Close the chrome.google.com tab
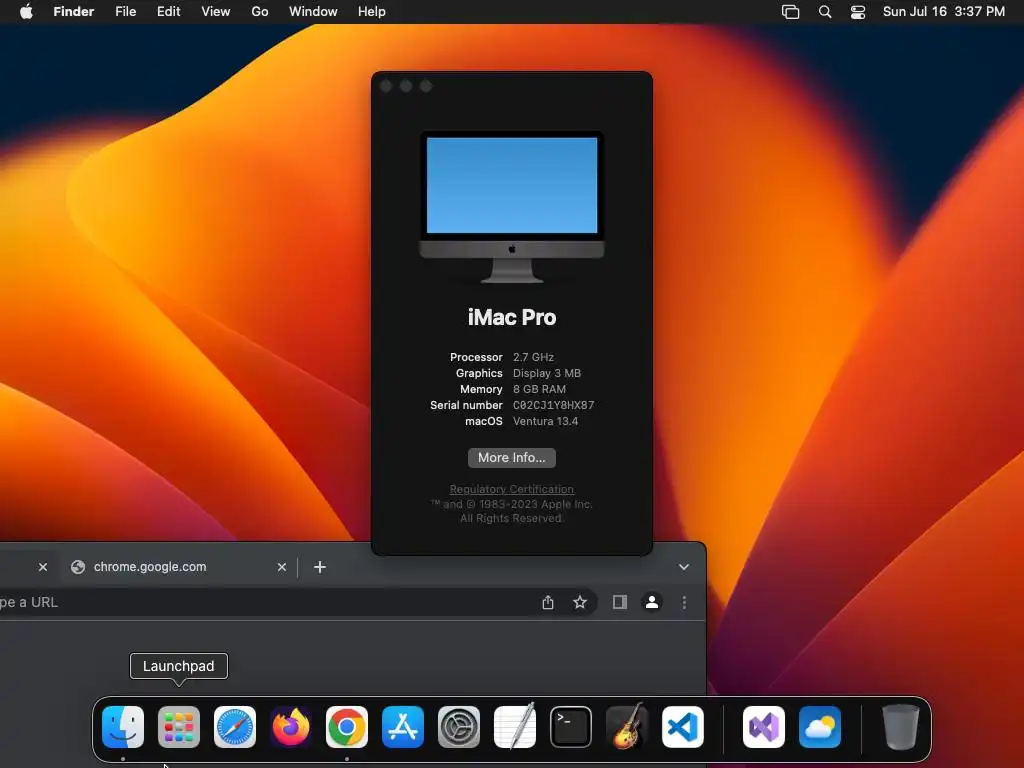The image size is (1024, 768). coord(281,567)
